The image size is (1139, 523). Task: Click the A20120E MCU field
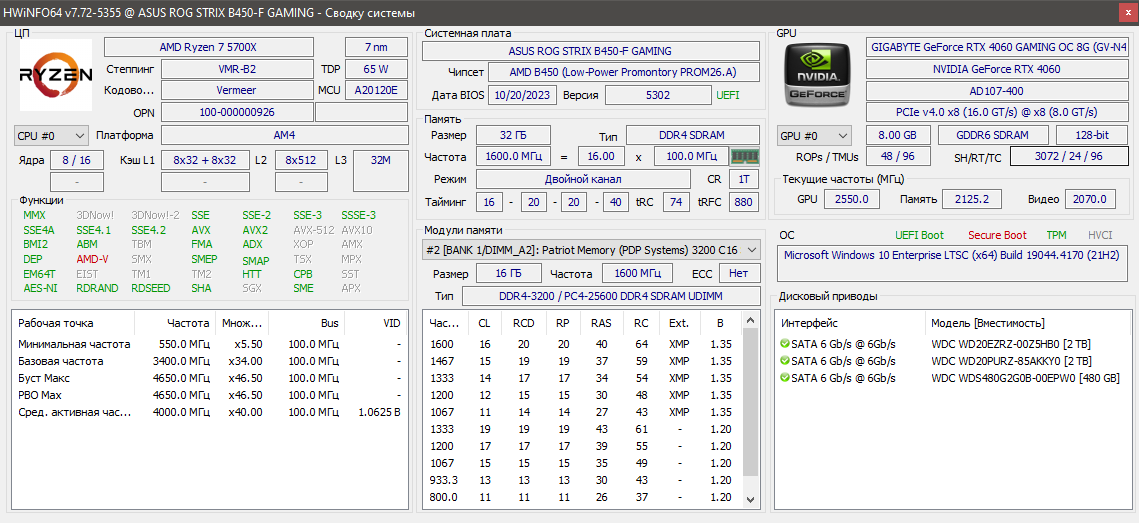[x=376, y=91]
